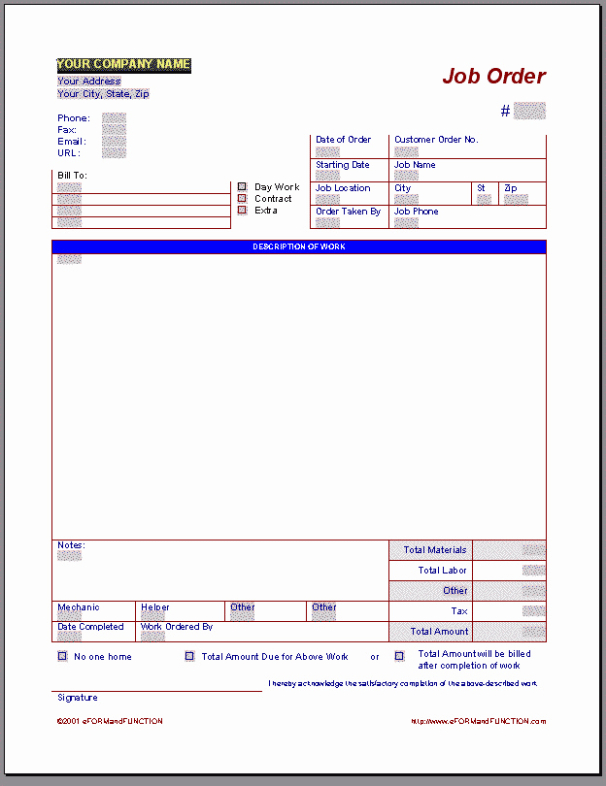Open the eFORMandFUNCTION.com web link

(478, 721)
